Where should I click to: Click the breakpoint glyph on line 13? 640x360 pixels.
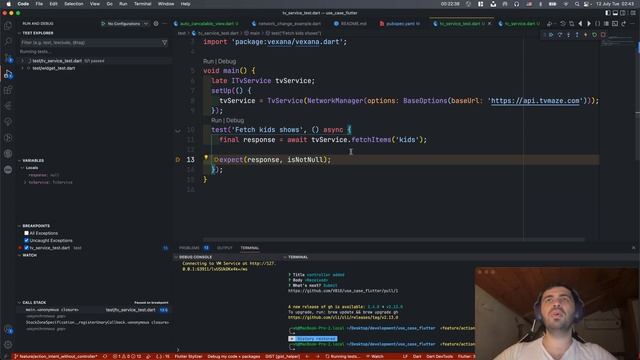coord(178,160)
